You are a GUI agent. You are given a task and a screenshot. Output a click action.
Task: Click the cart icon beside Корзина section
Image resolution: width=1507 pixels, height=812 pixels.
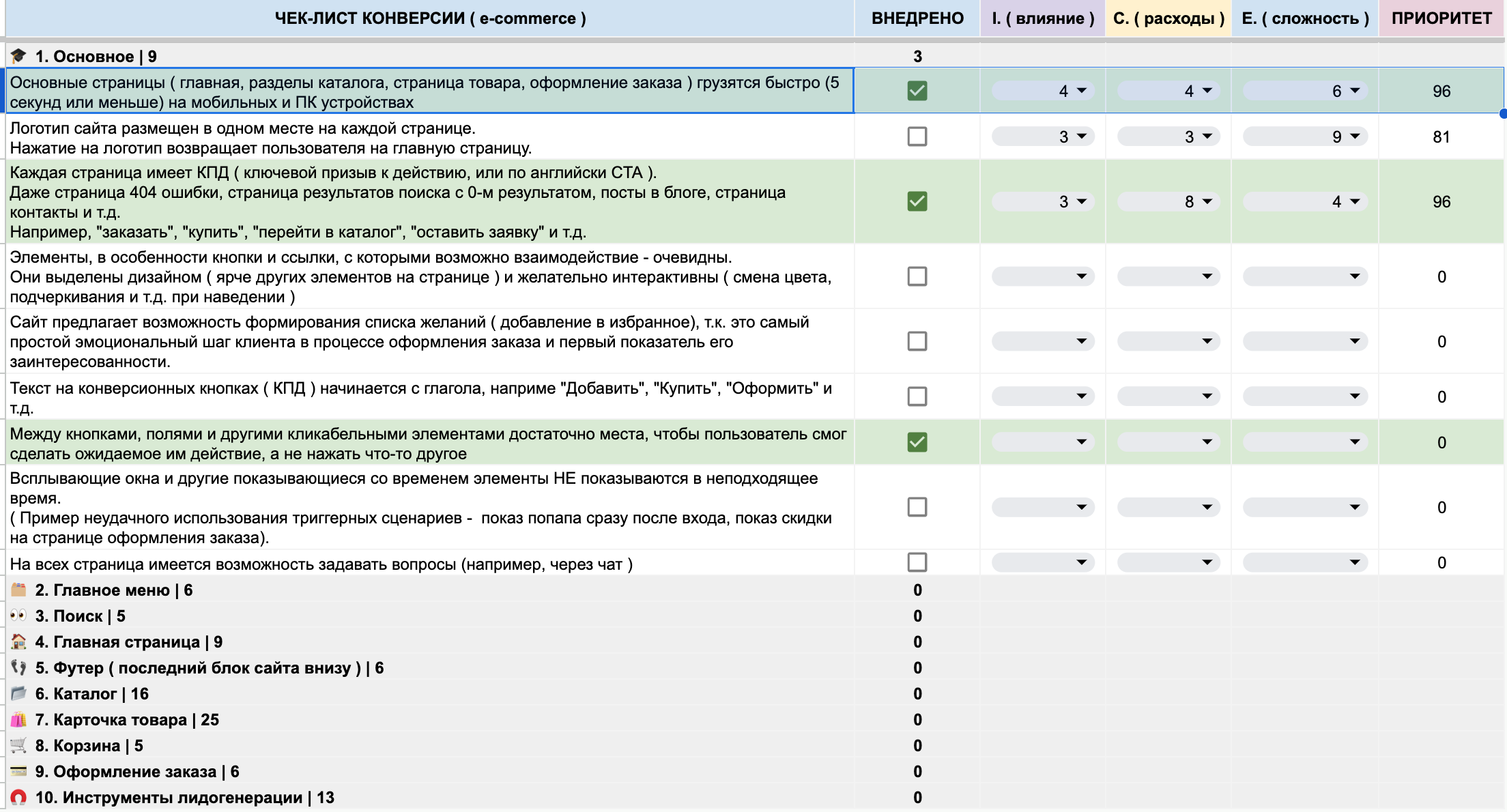click(x=18, y=745)
